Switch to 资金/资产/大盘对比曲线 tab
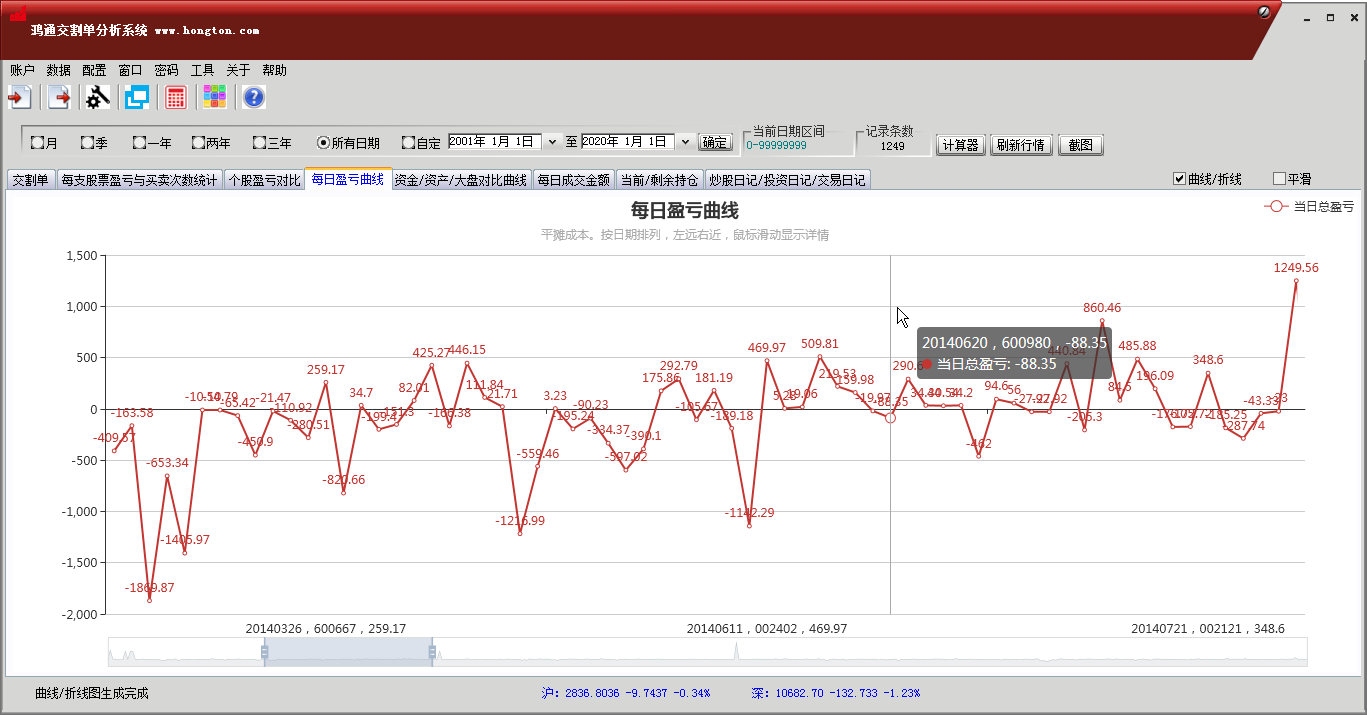The height and width of the screenshot is (715, 1367). point(460,180)
